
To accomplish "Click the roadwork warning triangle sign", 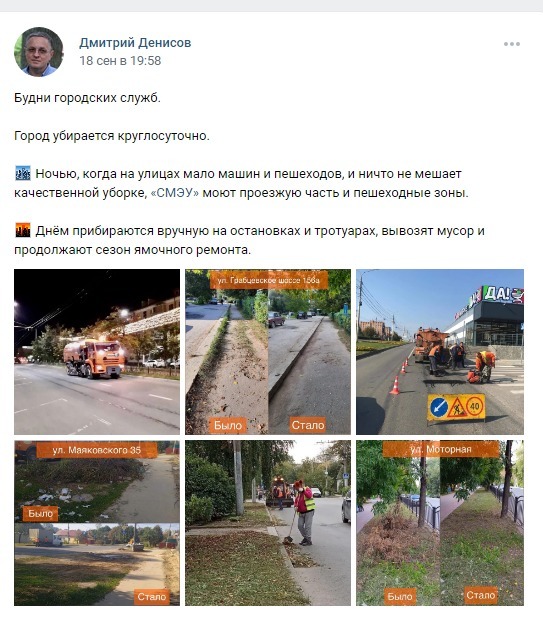I will 457,408.
